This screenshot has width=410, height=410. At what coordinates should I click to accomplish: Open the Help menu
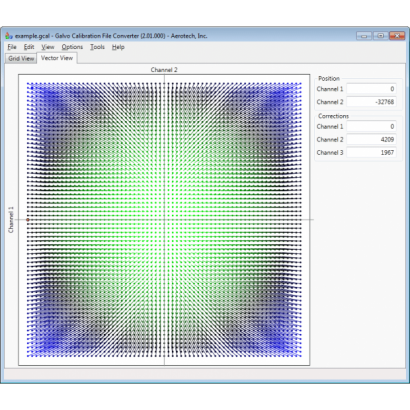(118, 47)
